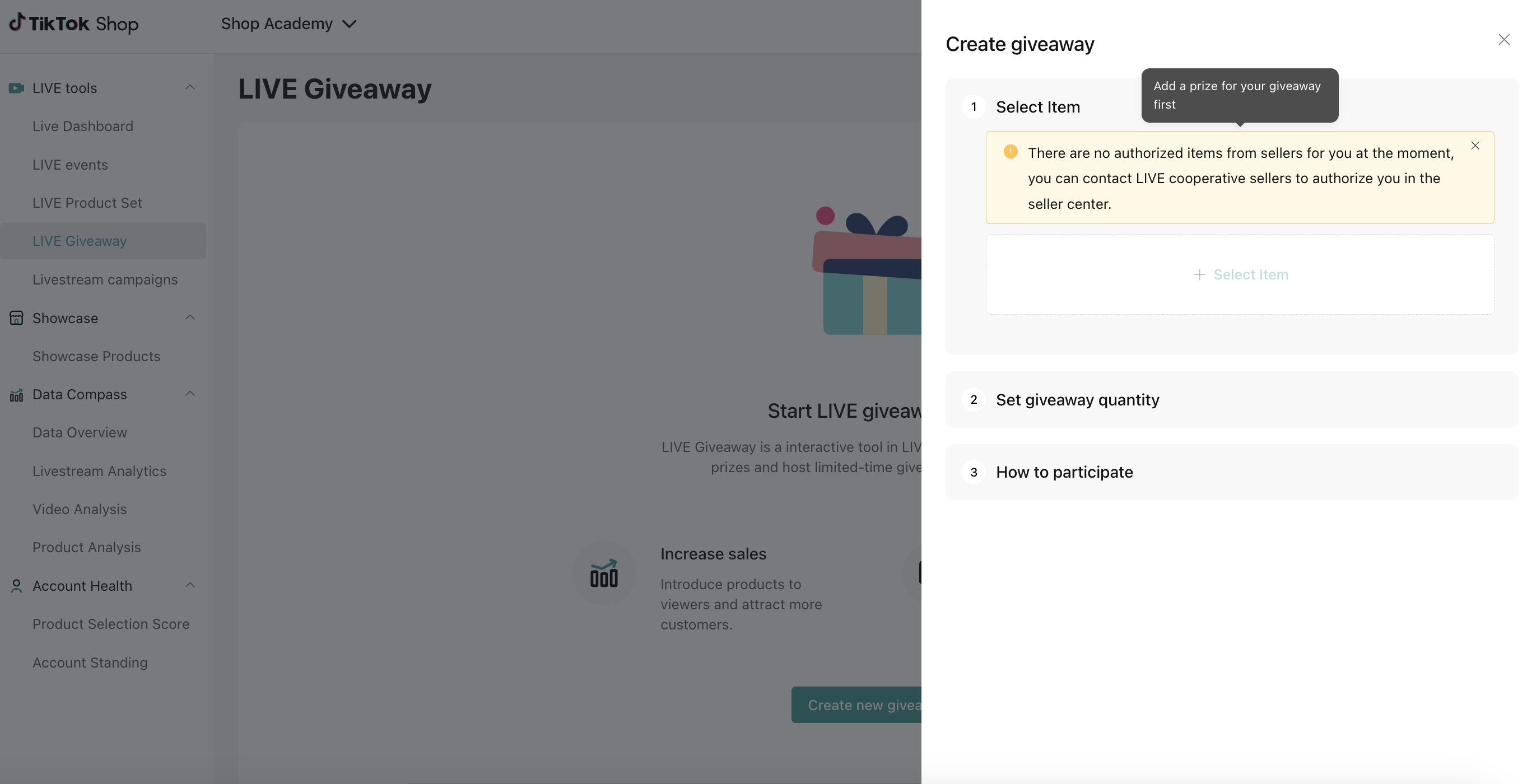This screenshot has width=1527, height=784.
Task: Click the LIVE tools camera icon
Action: click(x=16, y=88)
